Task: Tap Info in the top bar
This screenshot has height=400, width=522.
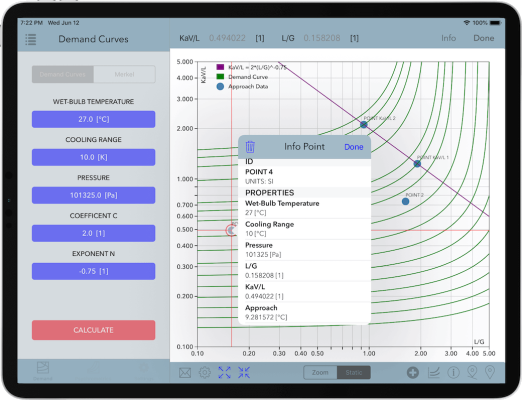Action: tap(448, 38)
